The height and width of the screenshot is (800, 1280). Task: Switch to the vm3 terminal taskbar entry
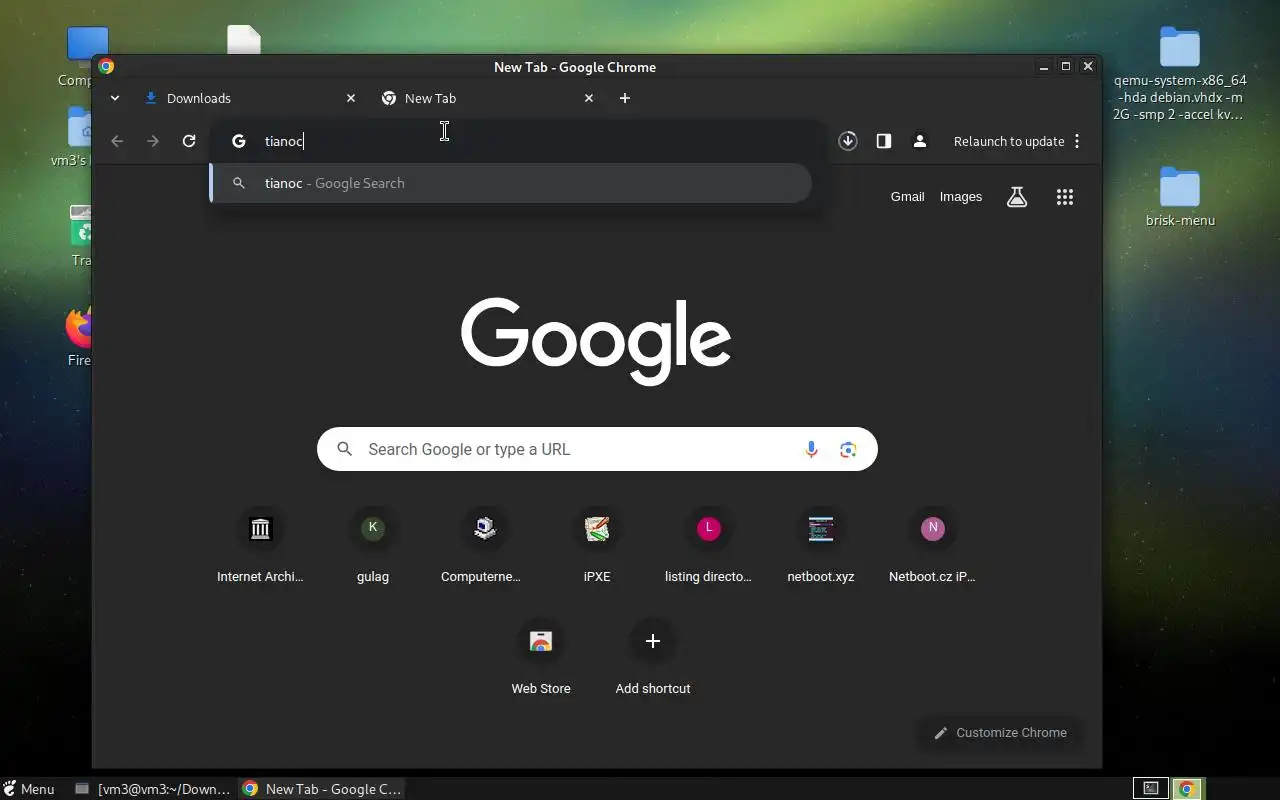[153, 789]
